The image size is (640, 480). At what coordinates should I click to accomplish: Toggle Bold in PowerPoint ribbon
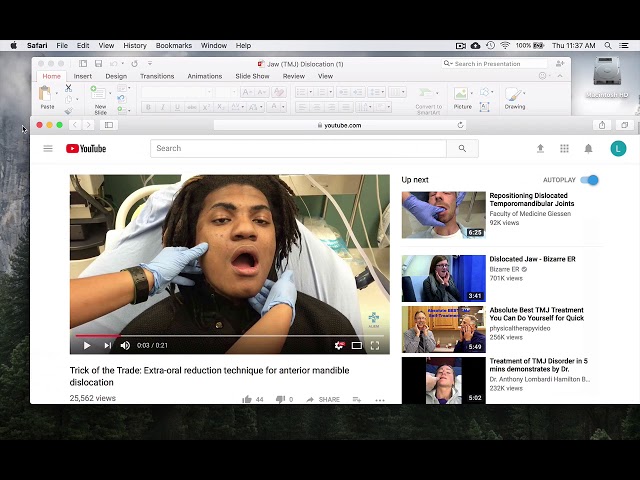[148, 107]
